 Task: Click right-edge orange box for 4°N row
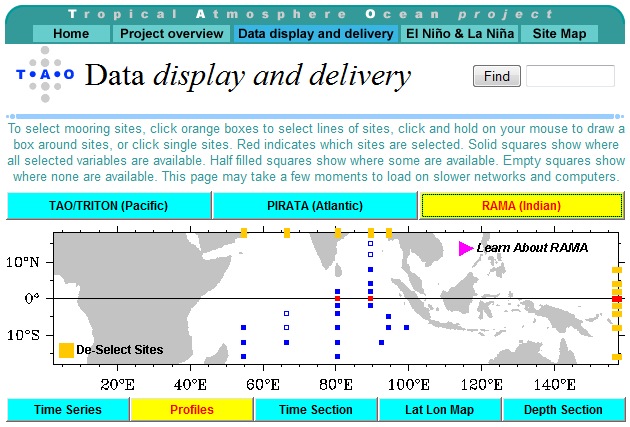pos(617,284)
